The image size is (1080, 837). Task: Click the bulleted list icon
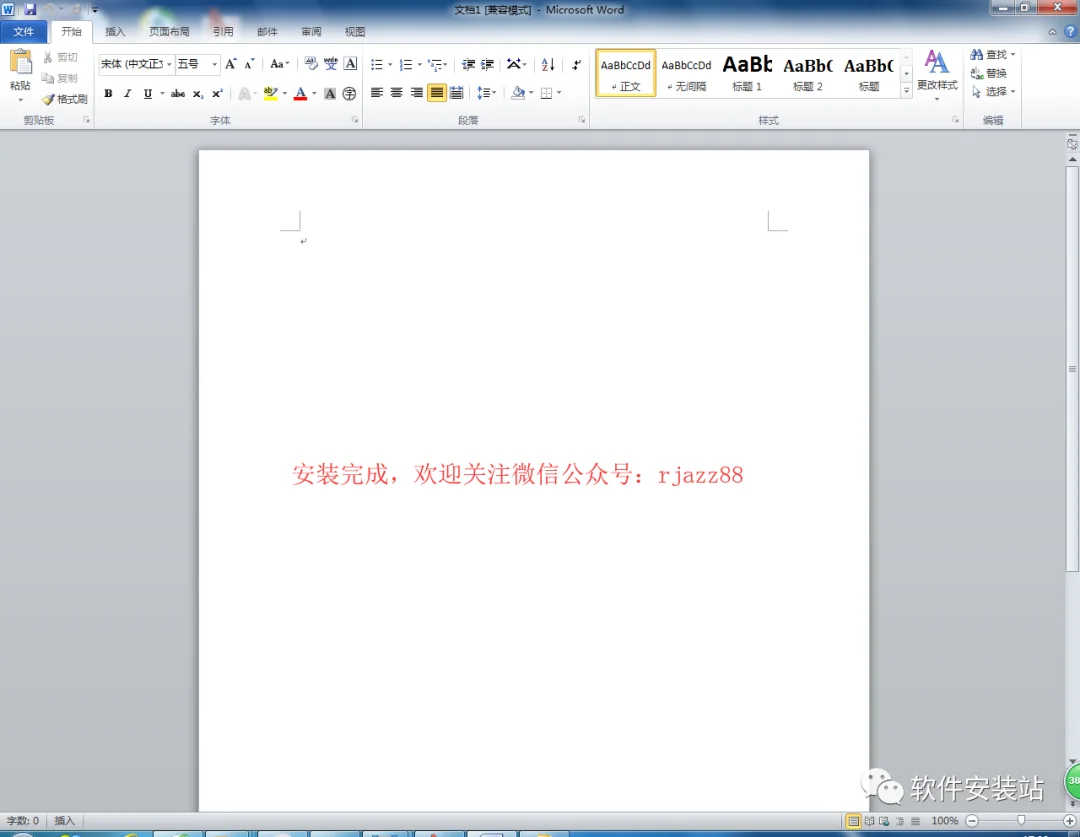377,65
